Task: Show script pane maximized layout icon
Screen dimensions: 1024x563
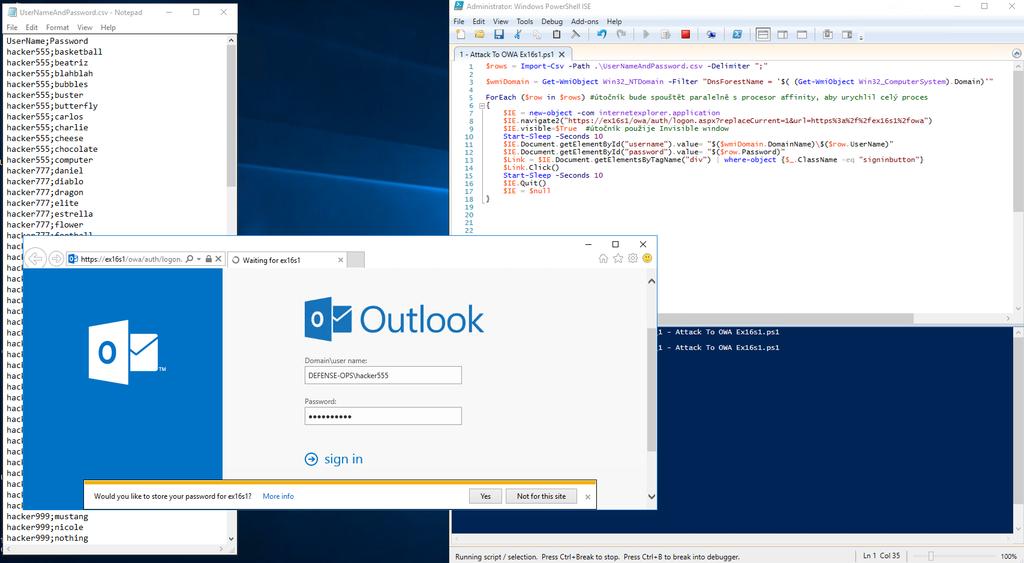Action: click(802, 35)
